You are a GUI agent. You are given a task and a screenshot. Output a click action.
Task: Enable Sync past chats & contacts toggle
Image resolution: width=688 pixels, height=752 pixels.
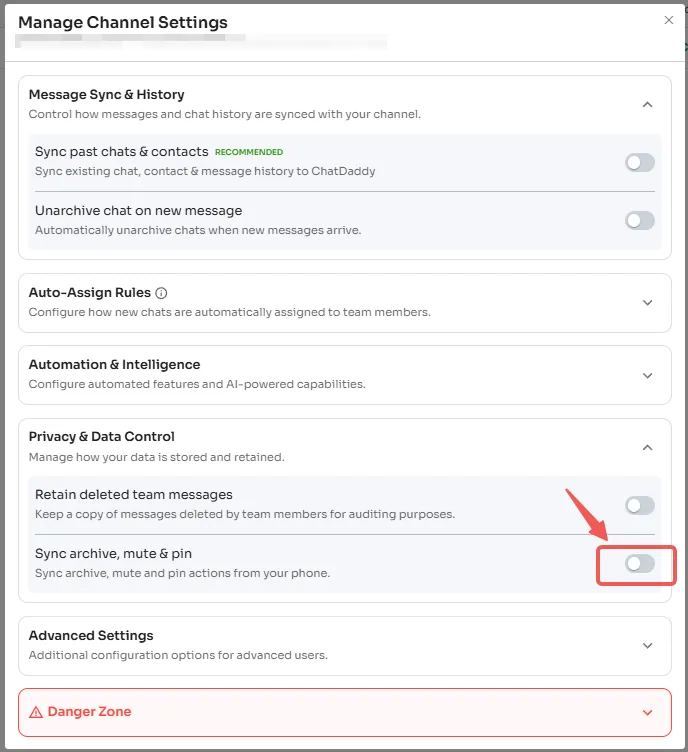[x=640, y=163]
